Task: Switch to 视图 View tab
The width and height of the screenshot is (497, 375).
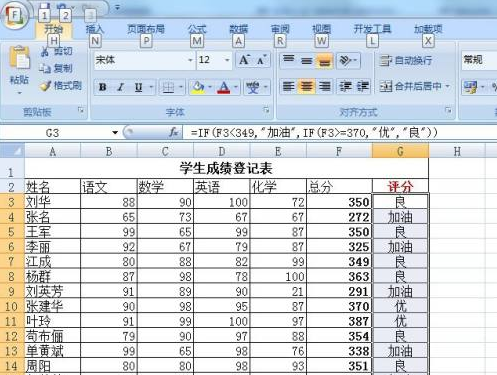Action: click(x=321, y=29)
